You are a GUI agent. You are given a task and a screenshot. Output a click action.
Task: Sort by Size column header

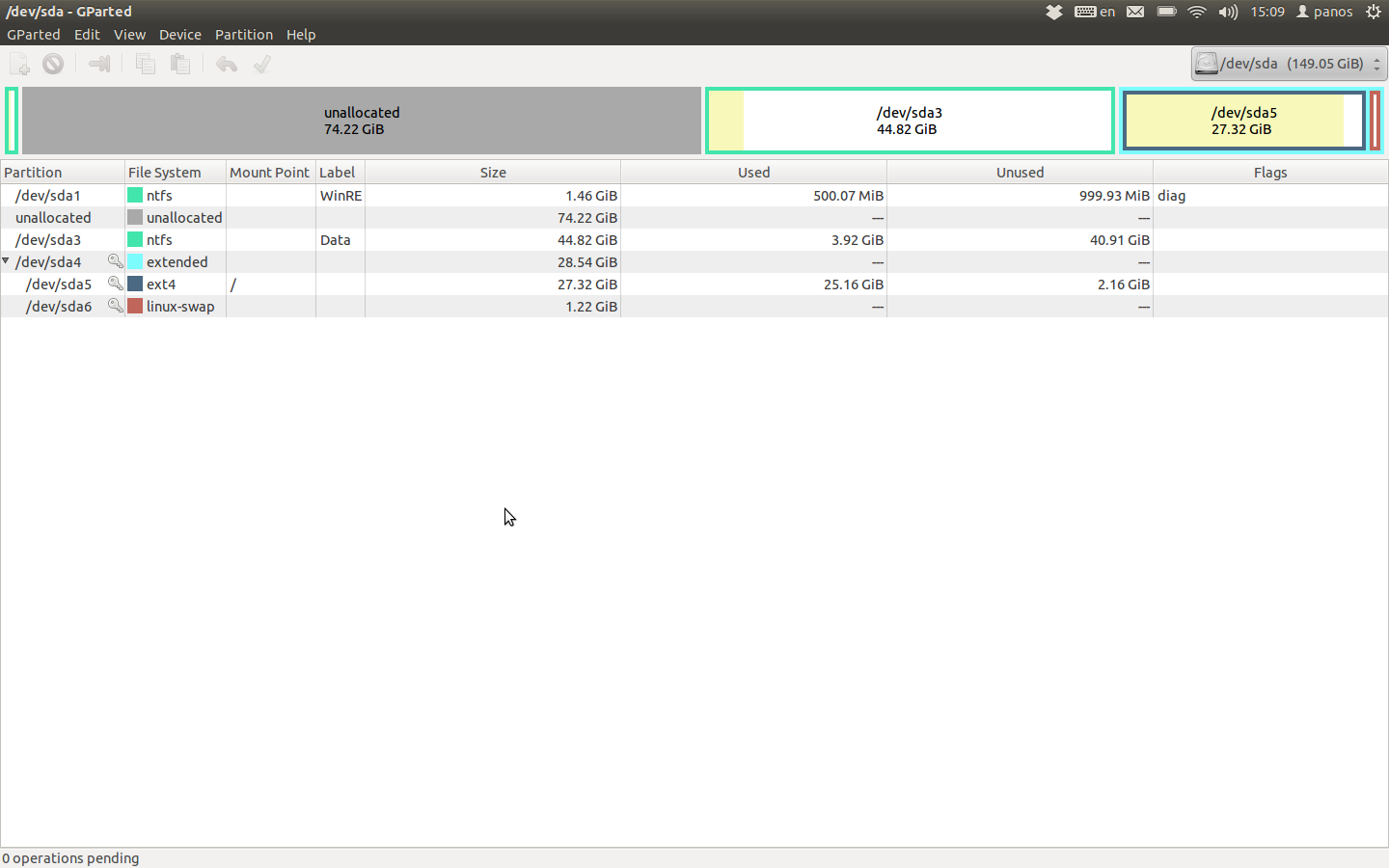pyautogui.click(x=493, y=173)
